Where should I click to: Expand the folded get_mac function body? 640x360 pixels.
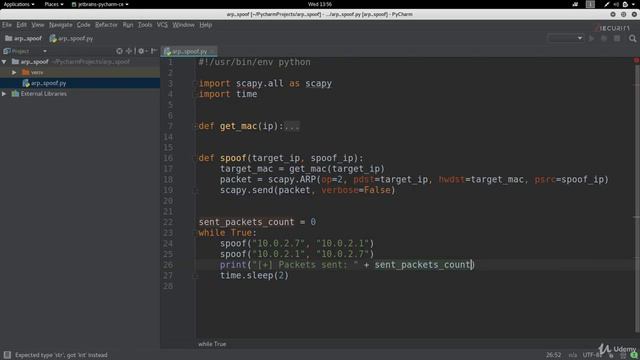point(292,126)
